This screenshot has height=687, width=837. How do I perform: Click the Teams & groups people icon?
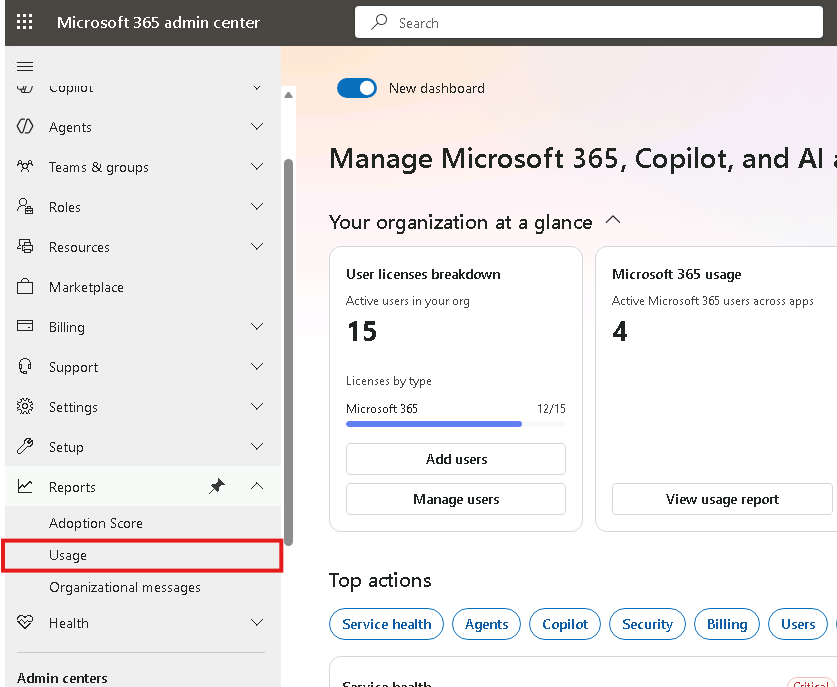coord(25,167)
